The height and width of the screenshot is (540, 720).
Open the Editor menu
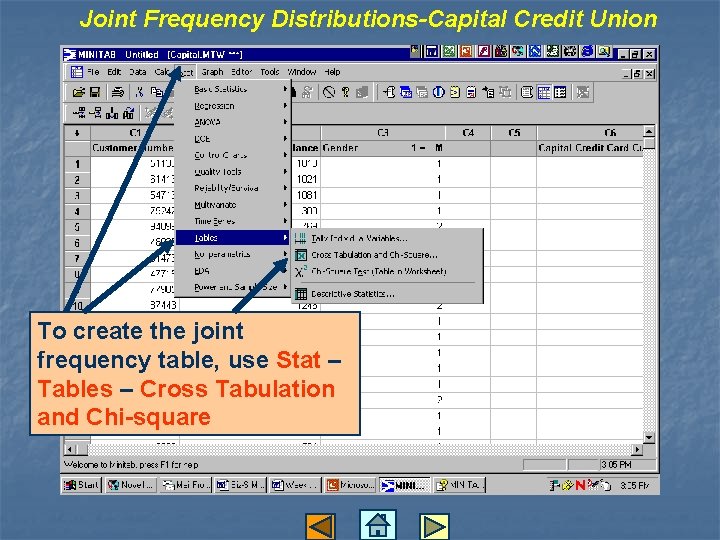242,72
